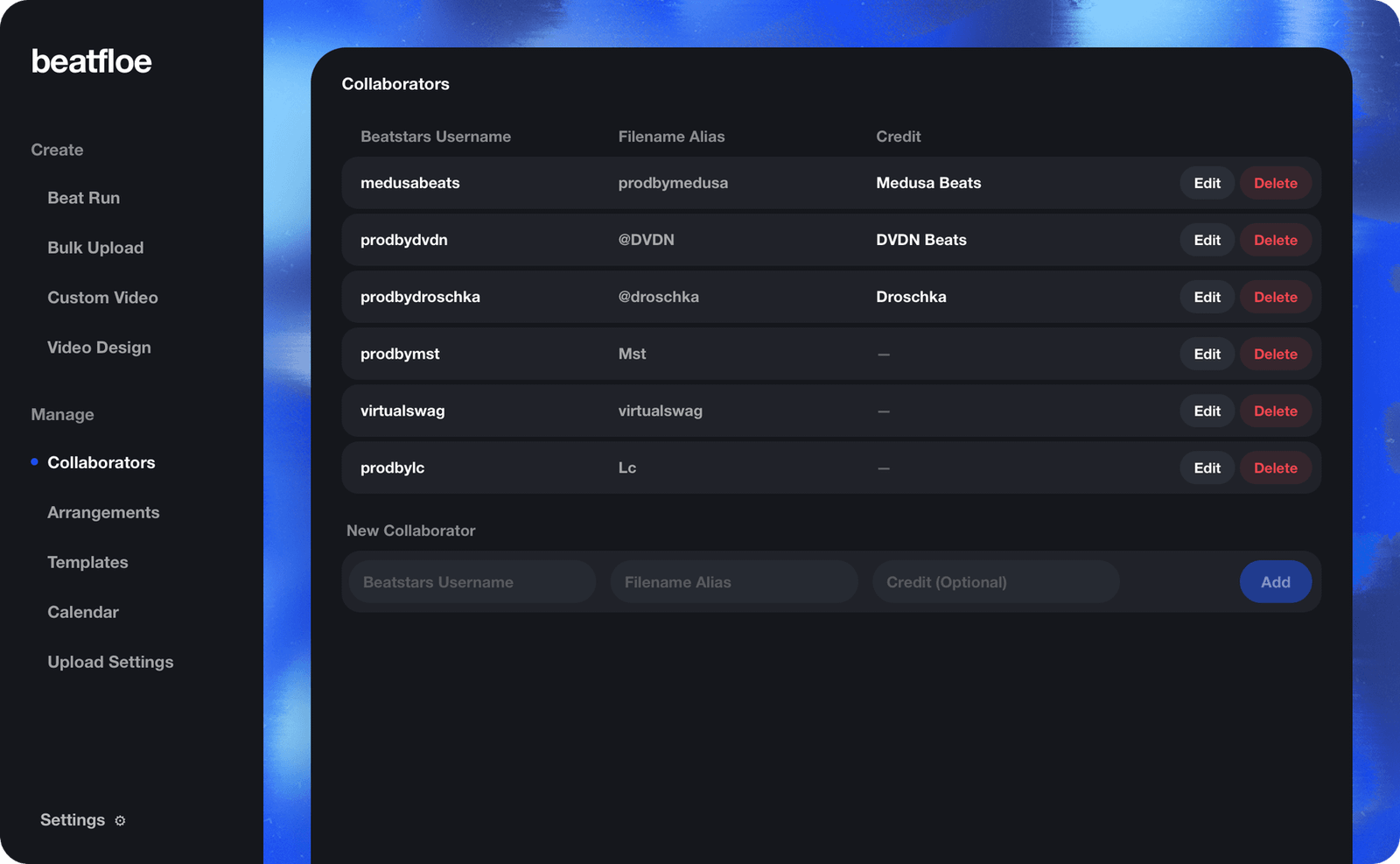The image size is (1400, 864).
Task: Open Beat Run page
Action: click(84, 198)
